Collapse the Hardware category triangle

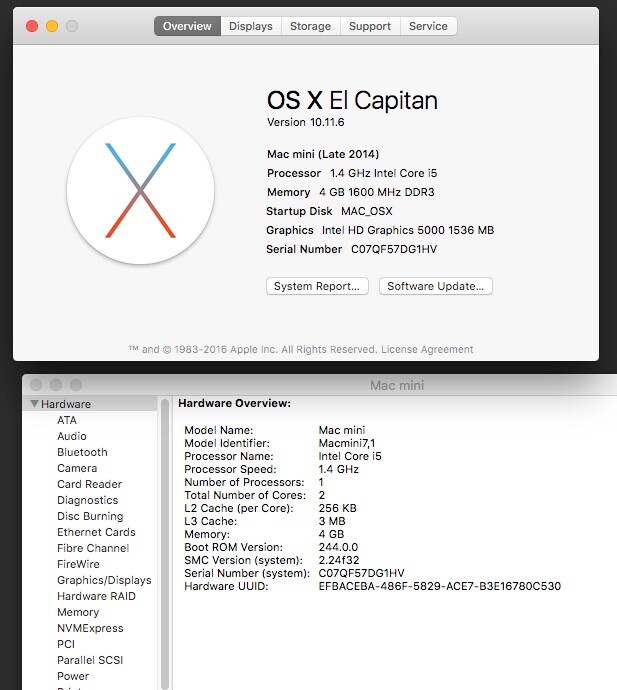[x=34, y=404]
